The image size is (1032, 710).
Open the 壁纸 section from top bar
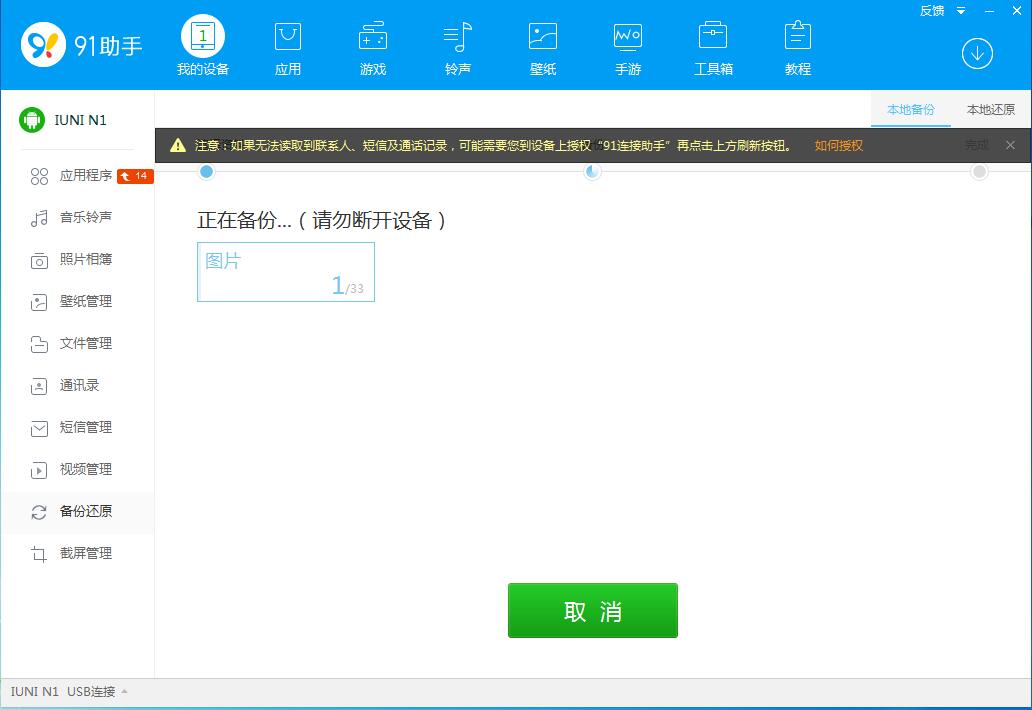pyautogui.click(x=542, y=44)
